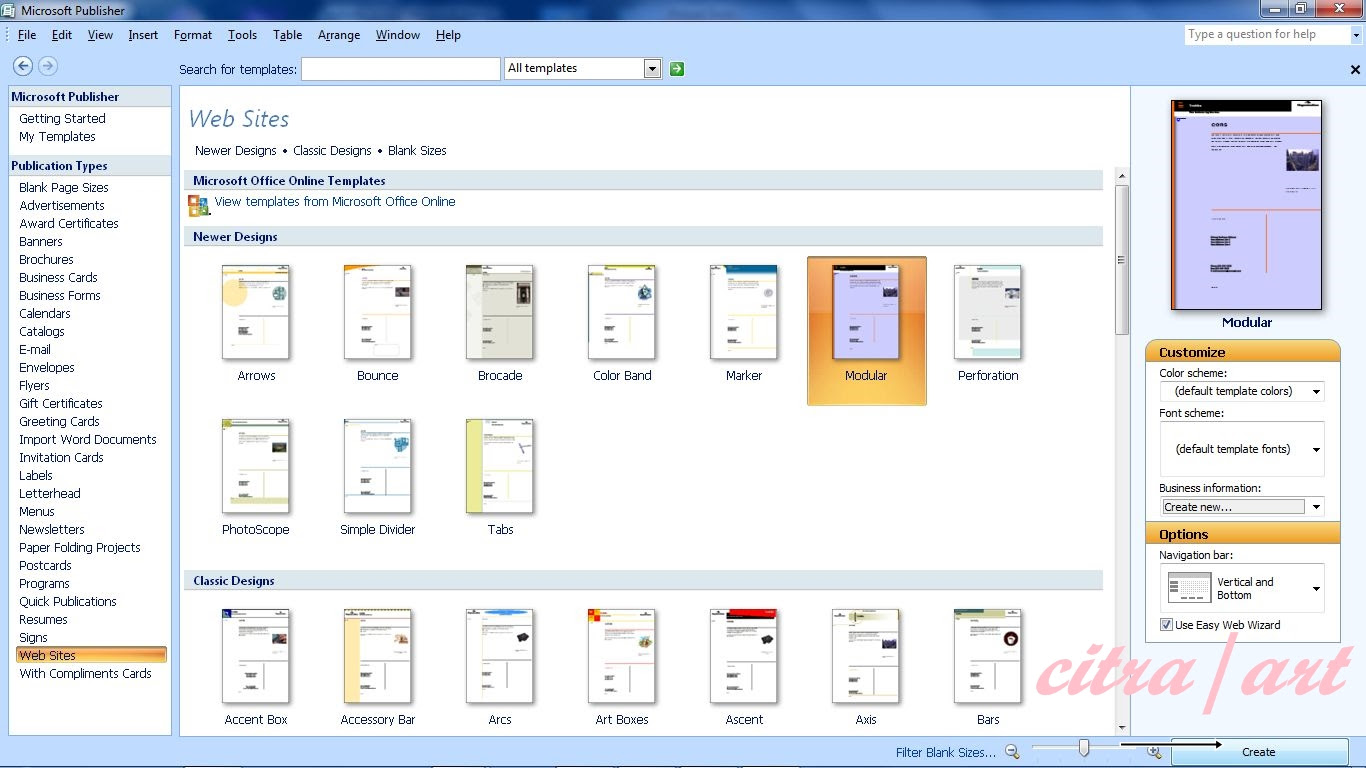The height and width of the screenshot is (768, 1366).
Task: Close the template pane with X
Action: (x=1355, y=70)
